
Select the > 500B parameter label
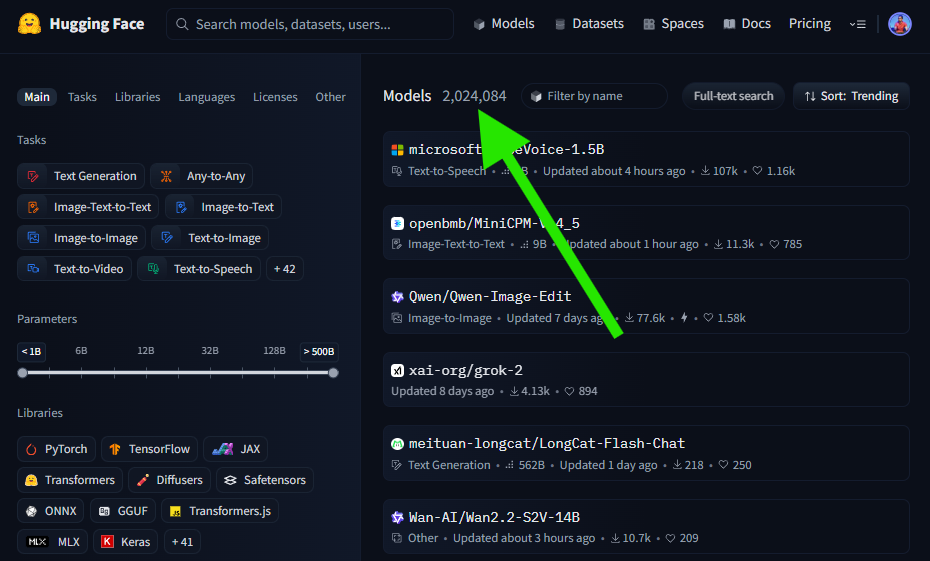point(319,352)
